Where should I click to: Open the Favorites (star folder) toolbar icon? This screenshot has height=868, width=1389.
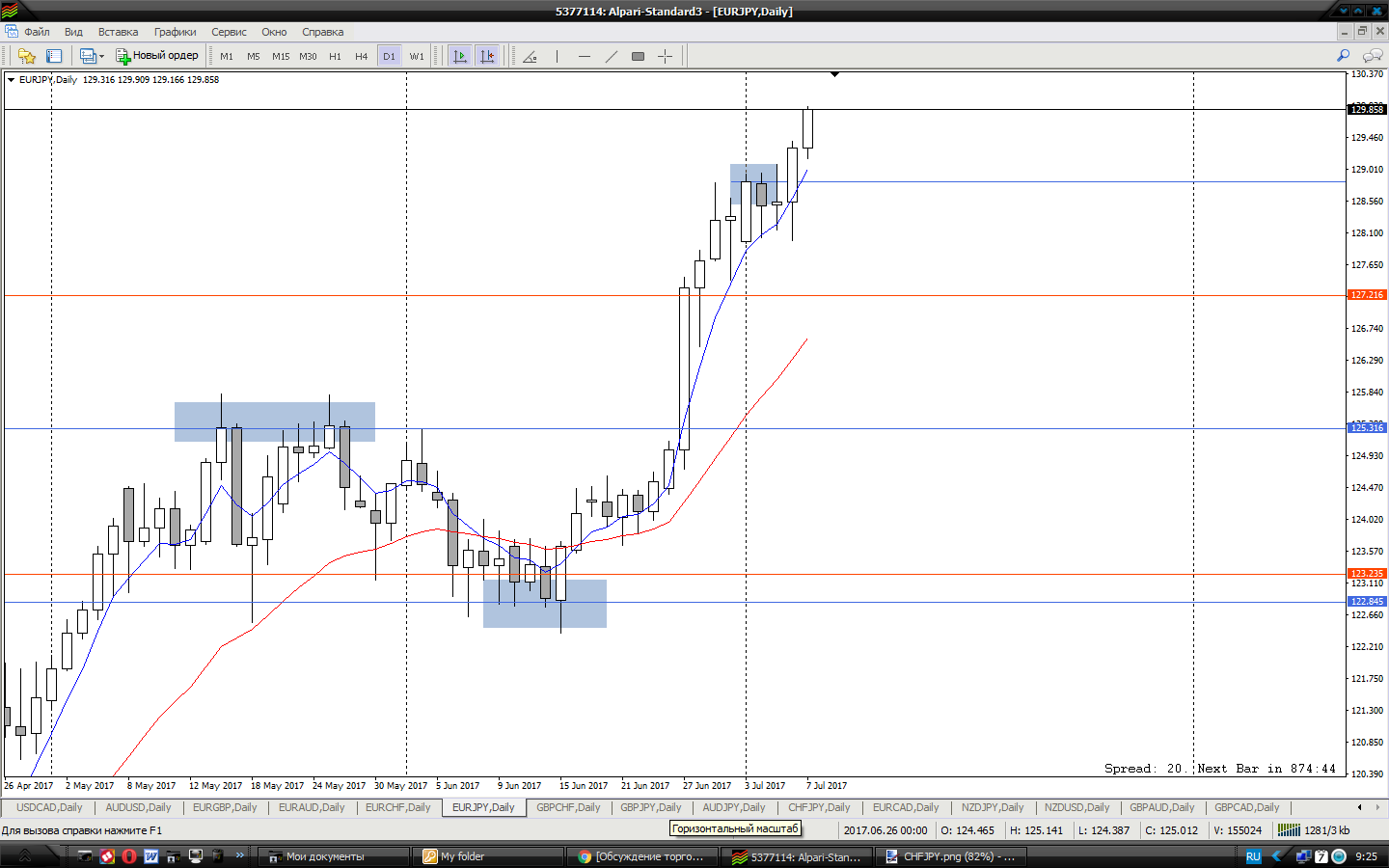26,56
